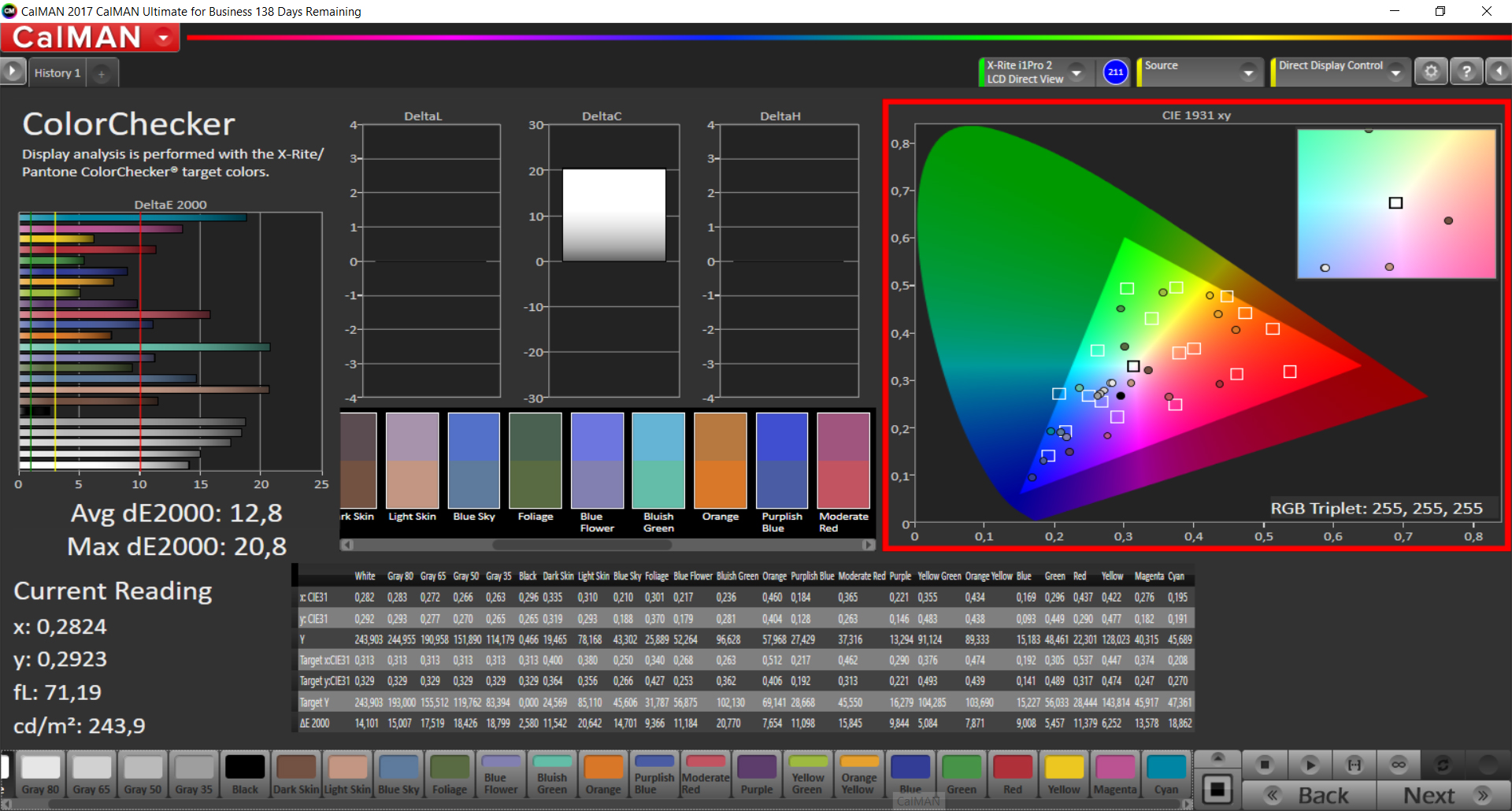Select the History 1 tab
1512x811 pixels.
point(57,72)
